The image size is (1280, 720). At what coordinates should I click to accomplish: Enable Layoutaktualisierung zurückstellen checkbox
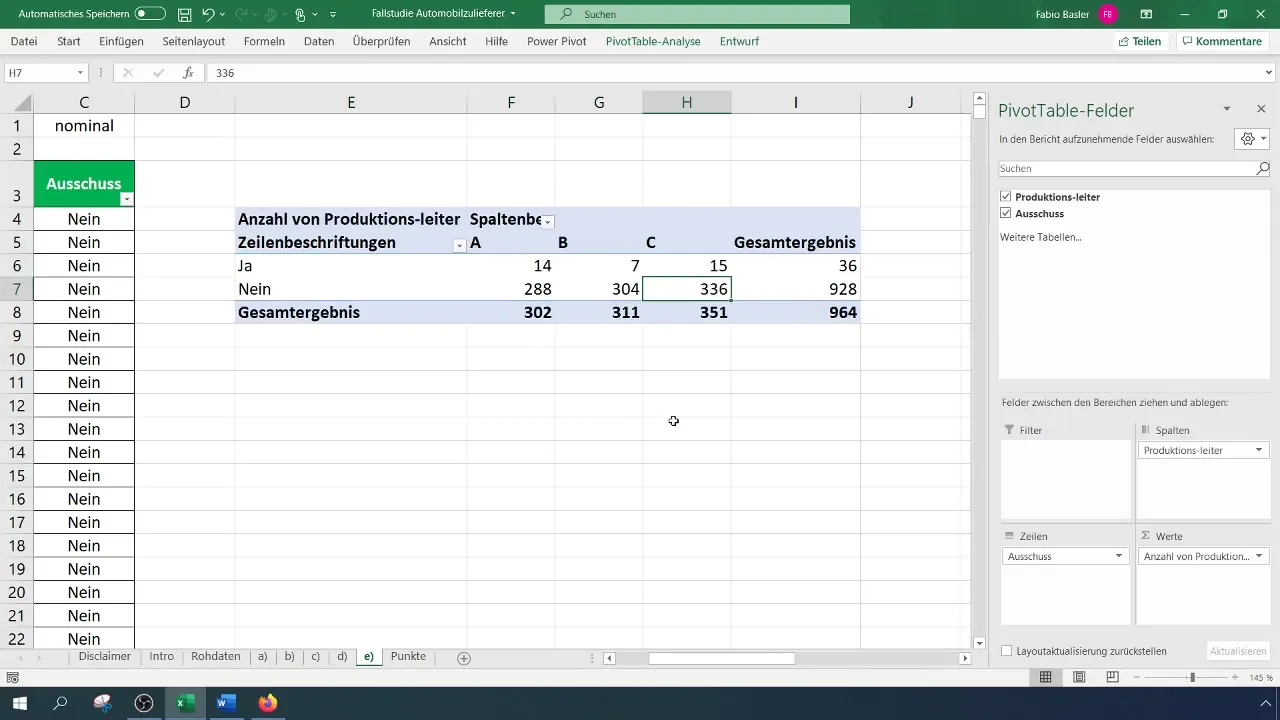click(x=1007, y=651)
